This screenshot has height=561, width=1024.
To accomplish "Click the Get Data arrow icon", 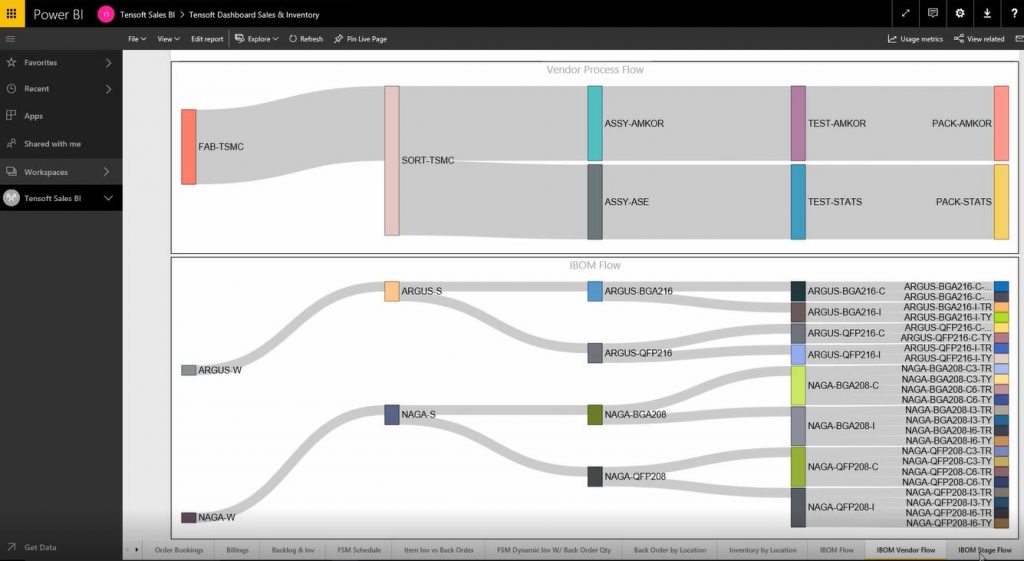I will click(11, 547).
